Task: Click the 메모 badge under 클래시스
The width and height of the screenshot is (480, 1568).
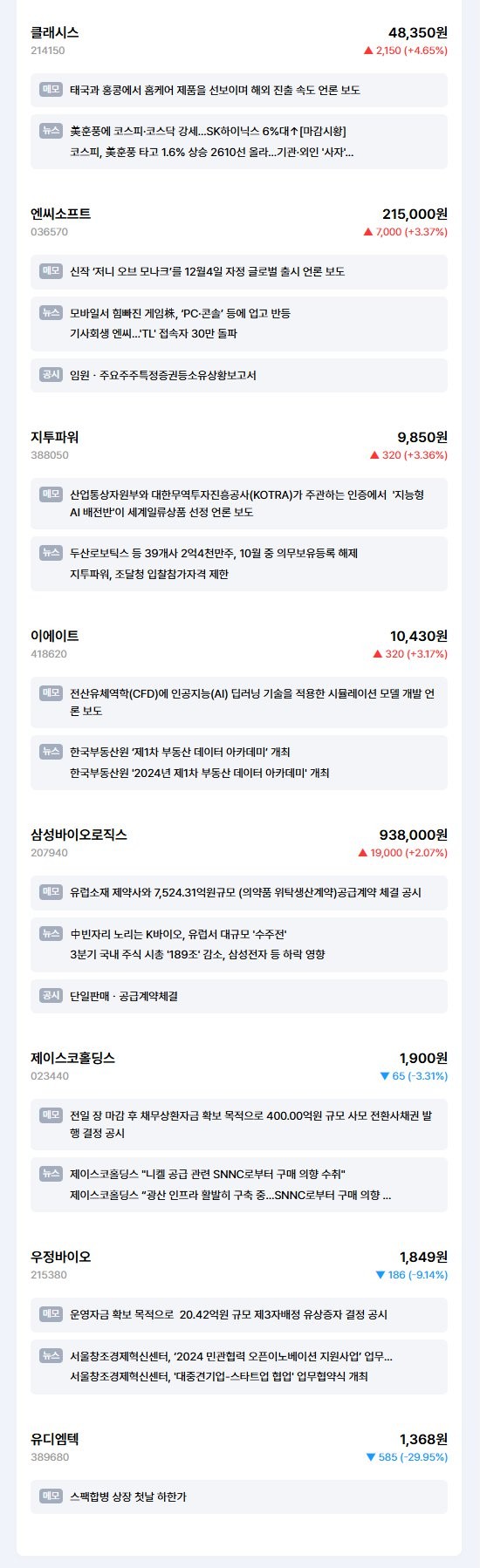Action: pos(51,89)
